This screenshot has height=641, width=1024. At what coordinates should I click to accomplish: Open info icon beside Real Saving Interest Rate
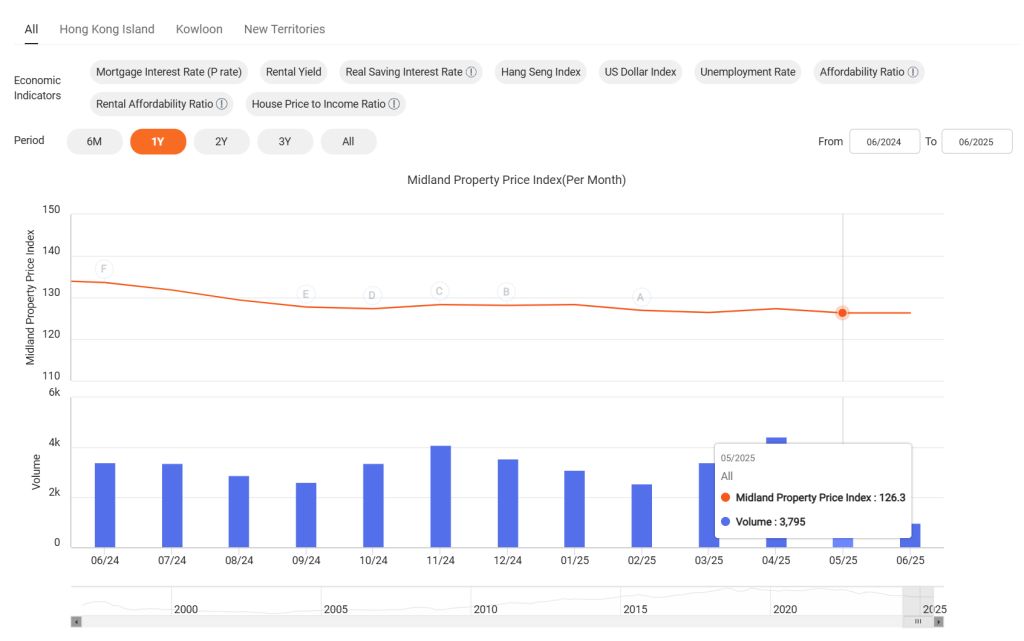pyautogui.click(x=471, y=72)
